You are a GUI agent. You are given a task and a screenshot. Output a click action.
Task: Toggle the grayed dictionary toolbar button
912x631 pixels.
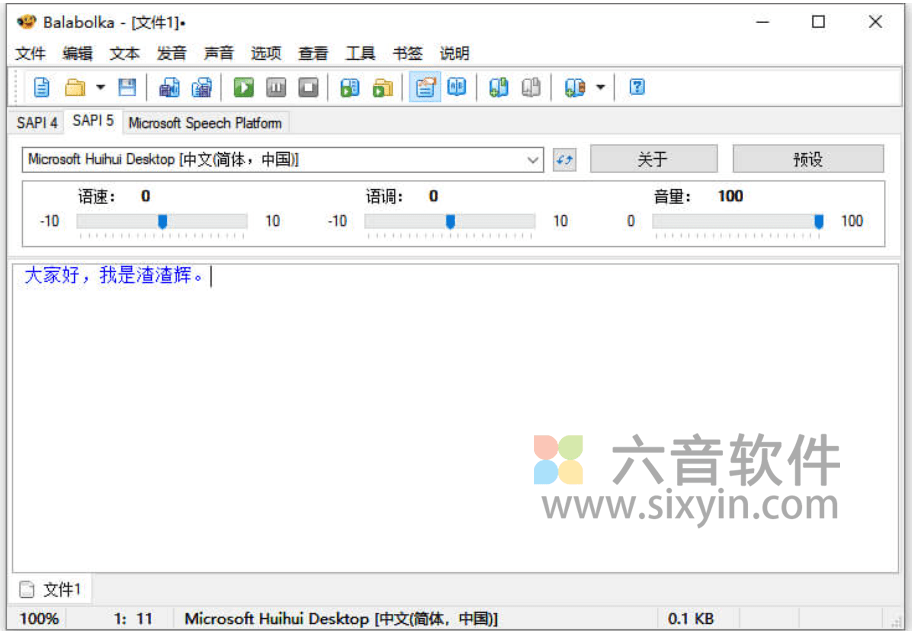coord(530,87)
